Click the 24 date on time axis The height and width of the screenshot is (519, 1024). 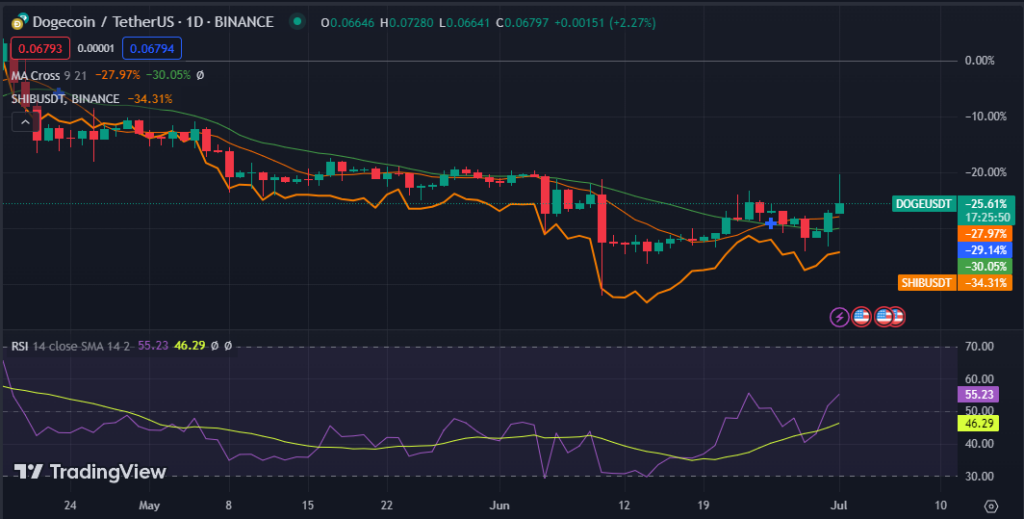tap(71, 505)
